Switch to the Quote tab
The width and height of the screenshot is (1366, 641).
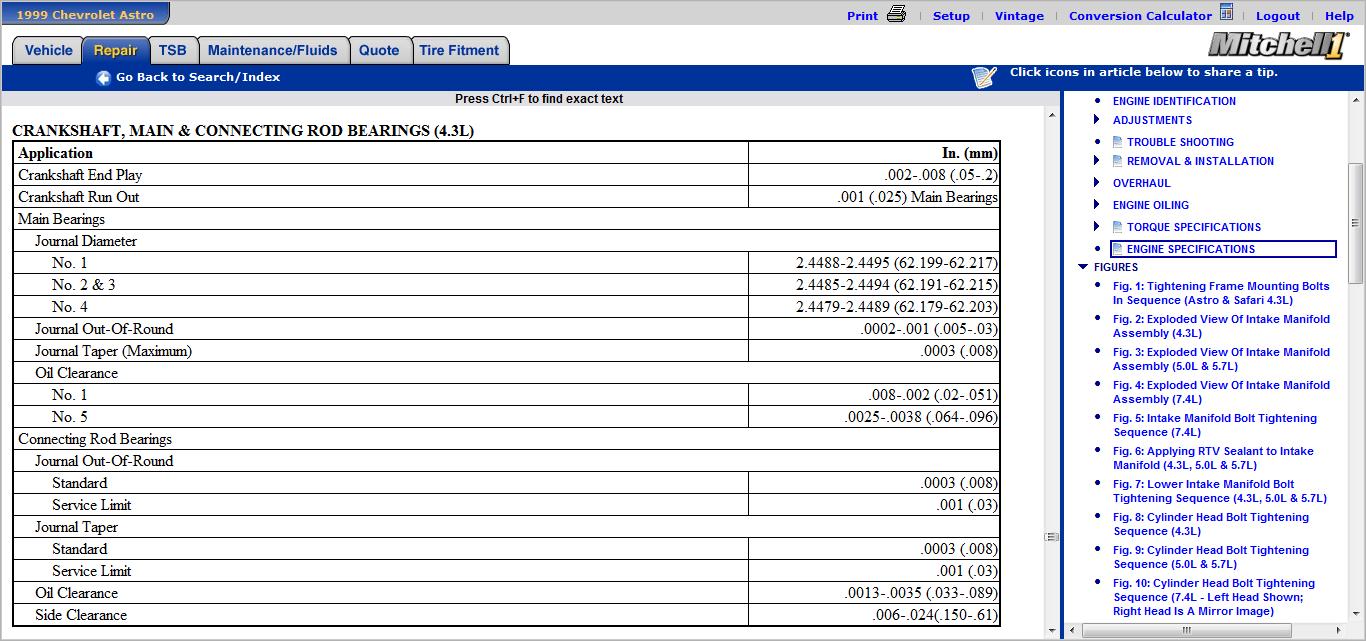coord(379,50)
